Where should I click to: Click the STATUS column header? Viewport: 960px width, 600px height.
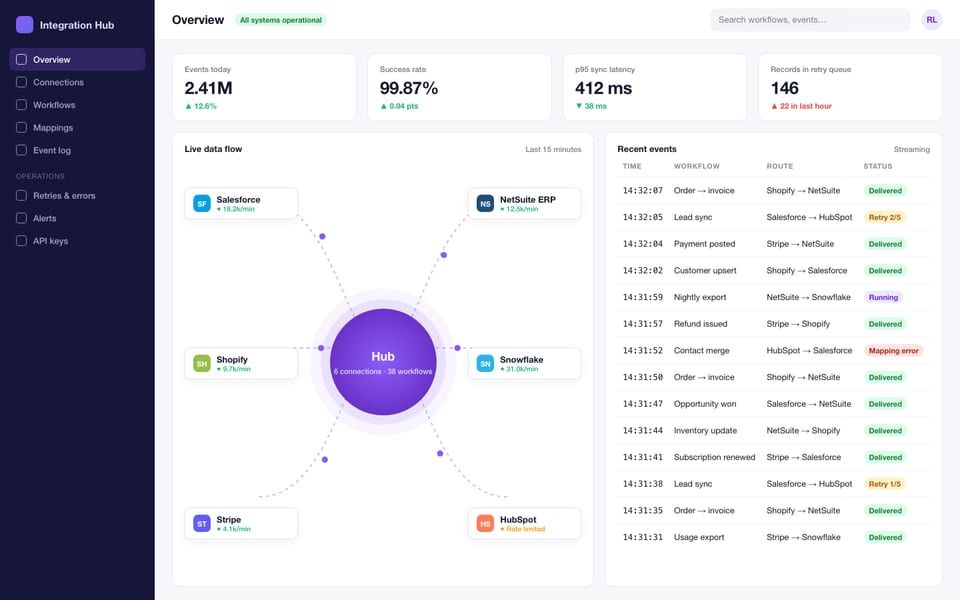877,166
